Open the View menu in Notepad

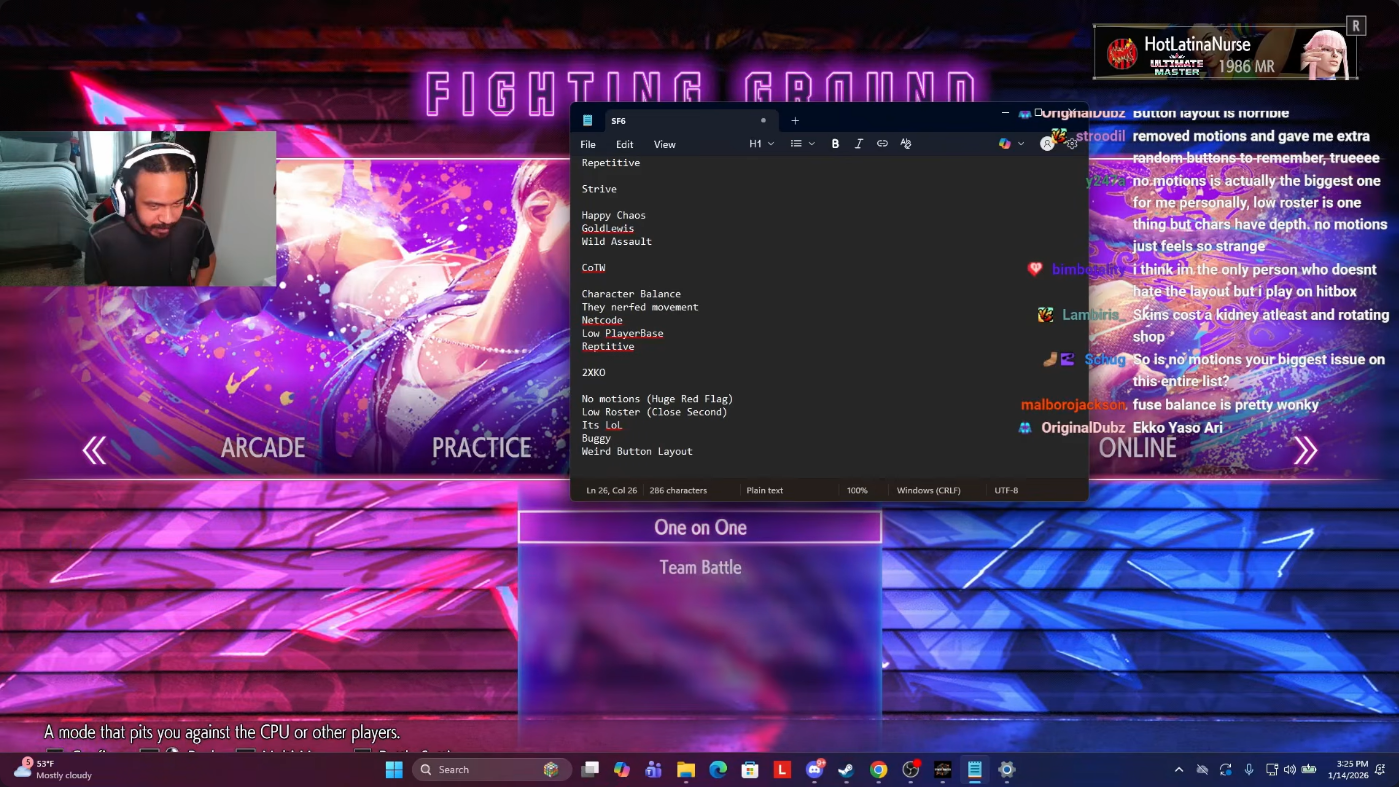pyautogui.click(x=665, y=144)
